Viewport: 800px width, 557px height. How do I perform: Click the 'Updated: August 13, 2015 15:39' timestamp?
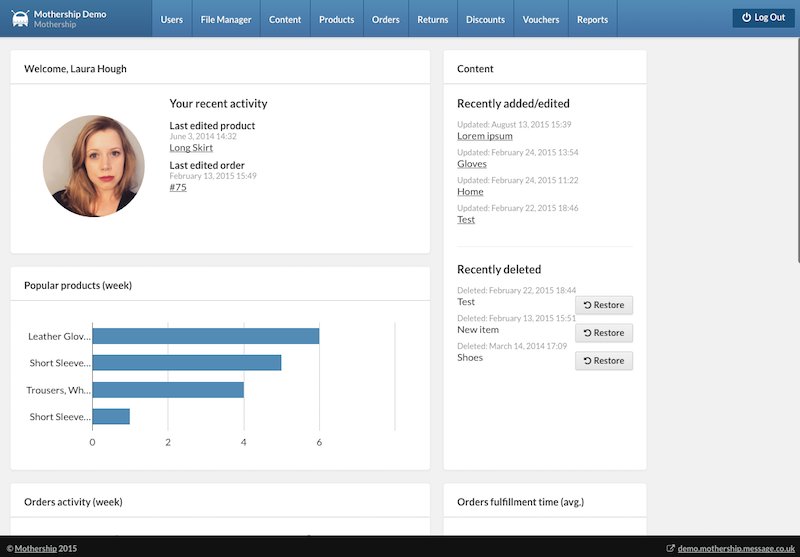[514, 124]
